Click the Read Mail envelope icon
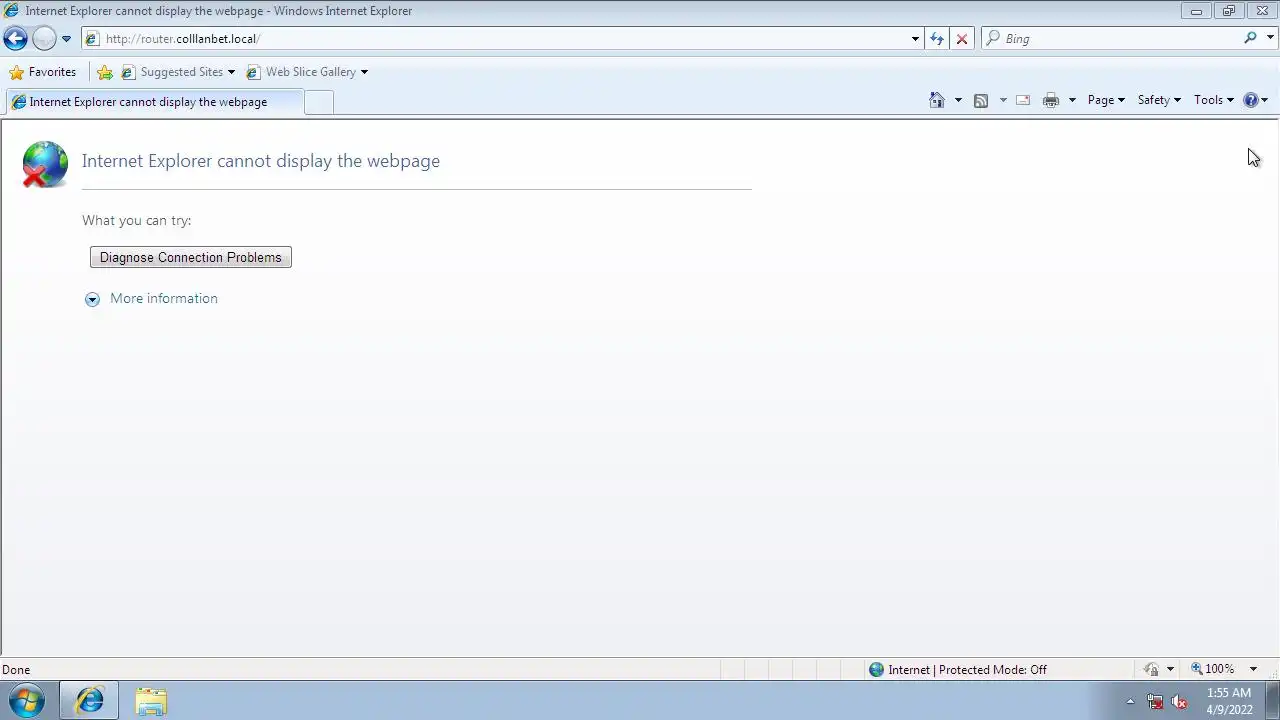This screenshot has height=720, width=1280. pos(1023,100)
